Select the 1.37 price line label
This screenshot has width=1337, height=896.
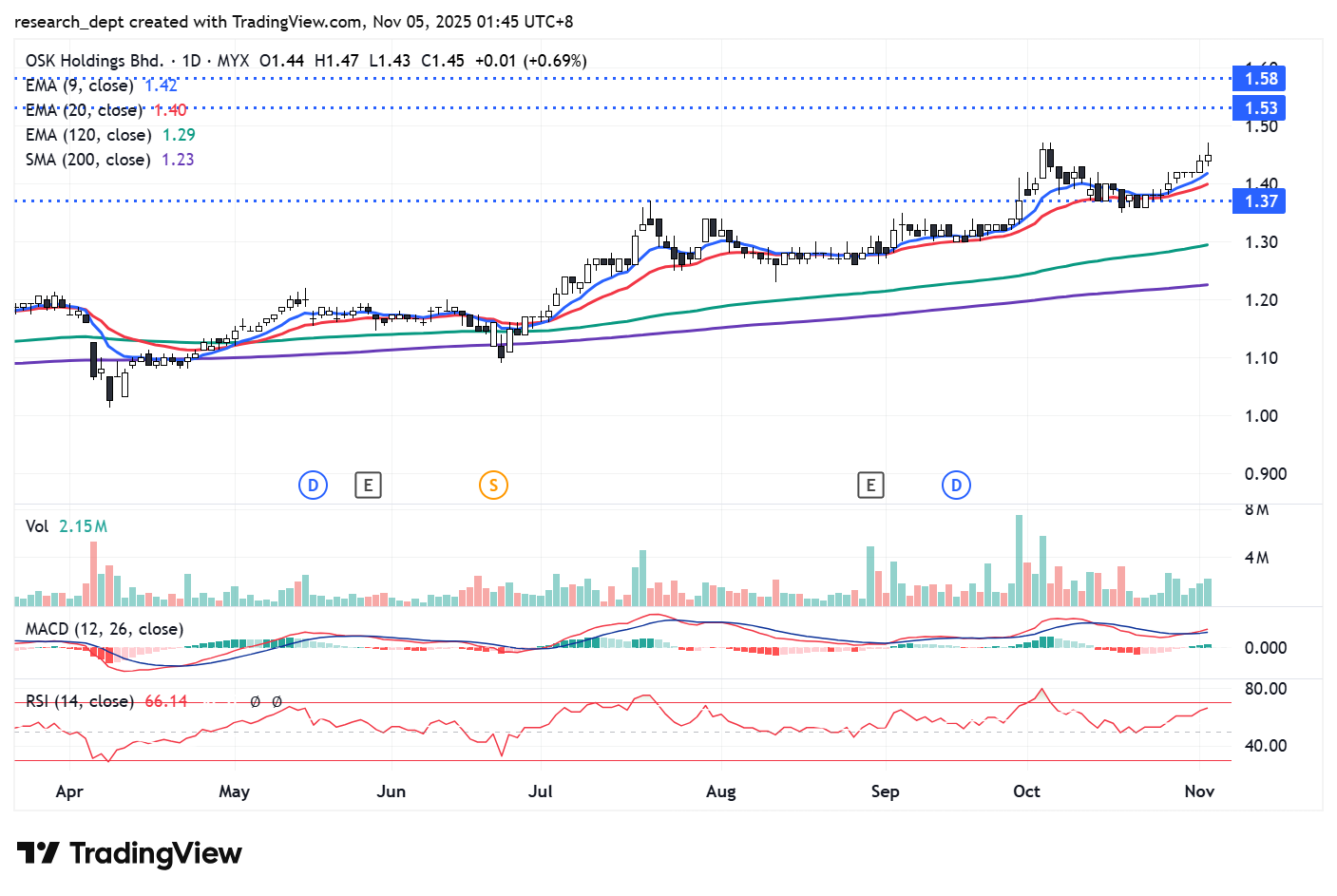[x=1260, y=201]
